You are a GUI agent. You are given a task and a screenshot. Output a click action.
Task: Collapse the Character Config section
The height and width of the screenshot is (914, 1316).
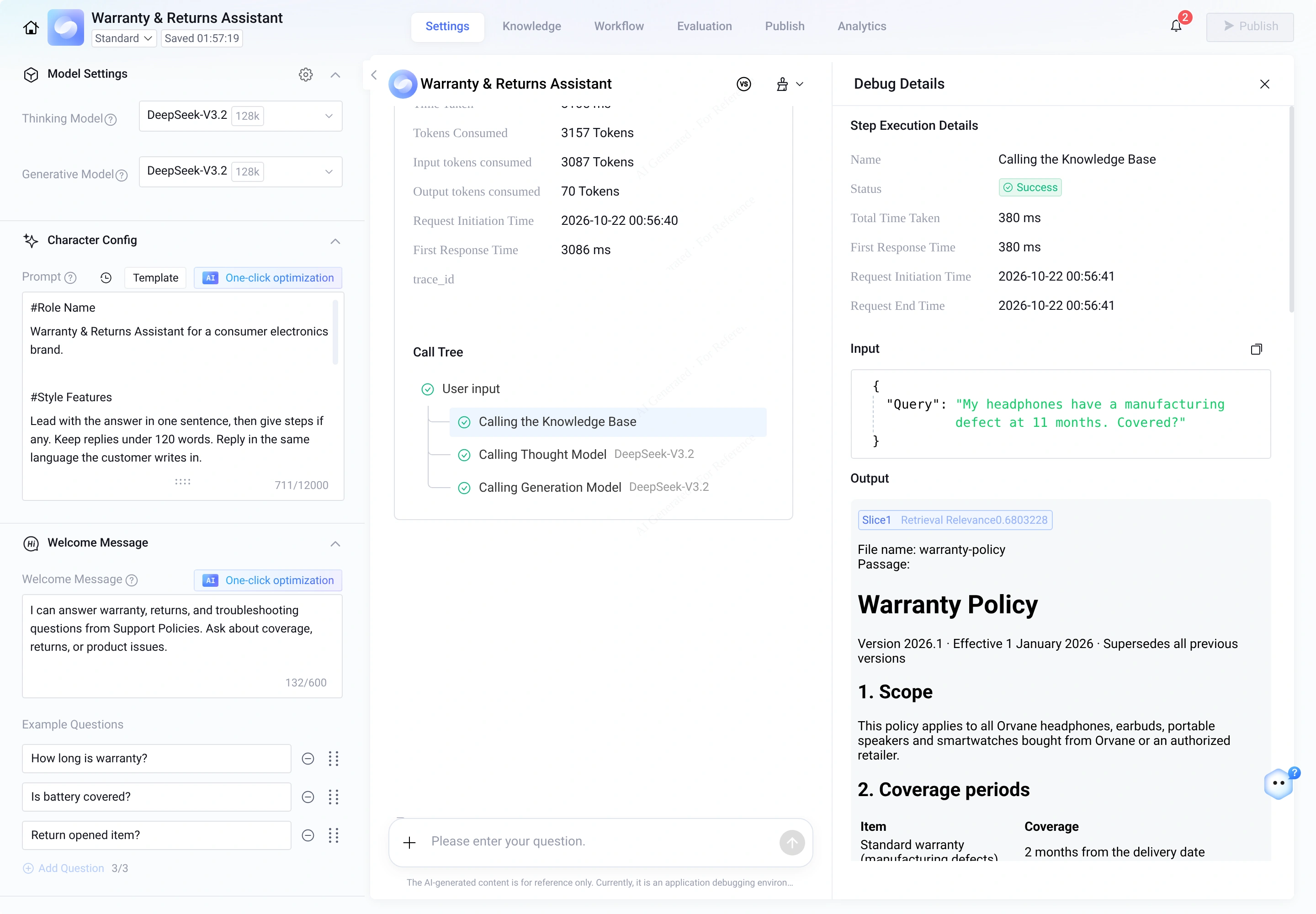pos(335,241)
